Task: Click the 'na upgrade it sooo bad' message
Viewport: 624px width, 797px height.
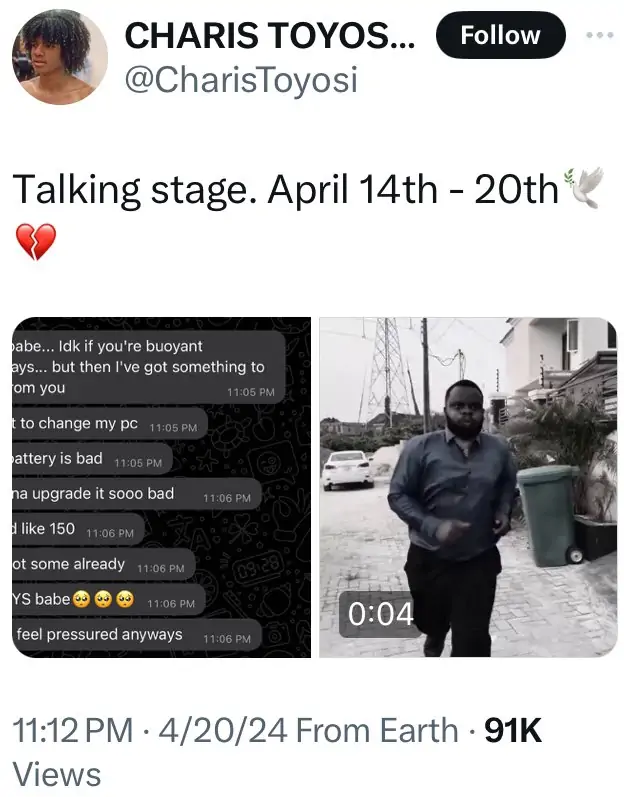Action: [x=137, y=494]
